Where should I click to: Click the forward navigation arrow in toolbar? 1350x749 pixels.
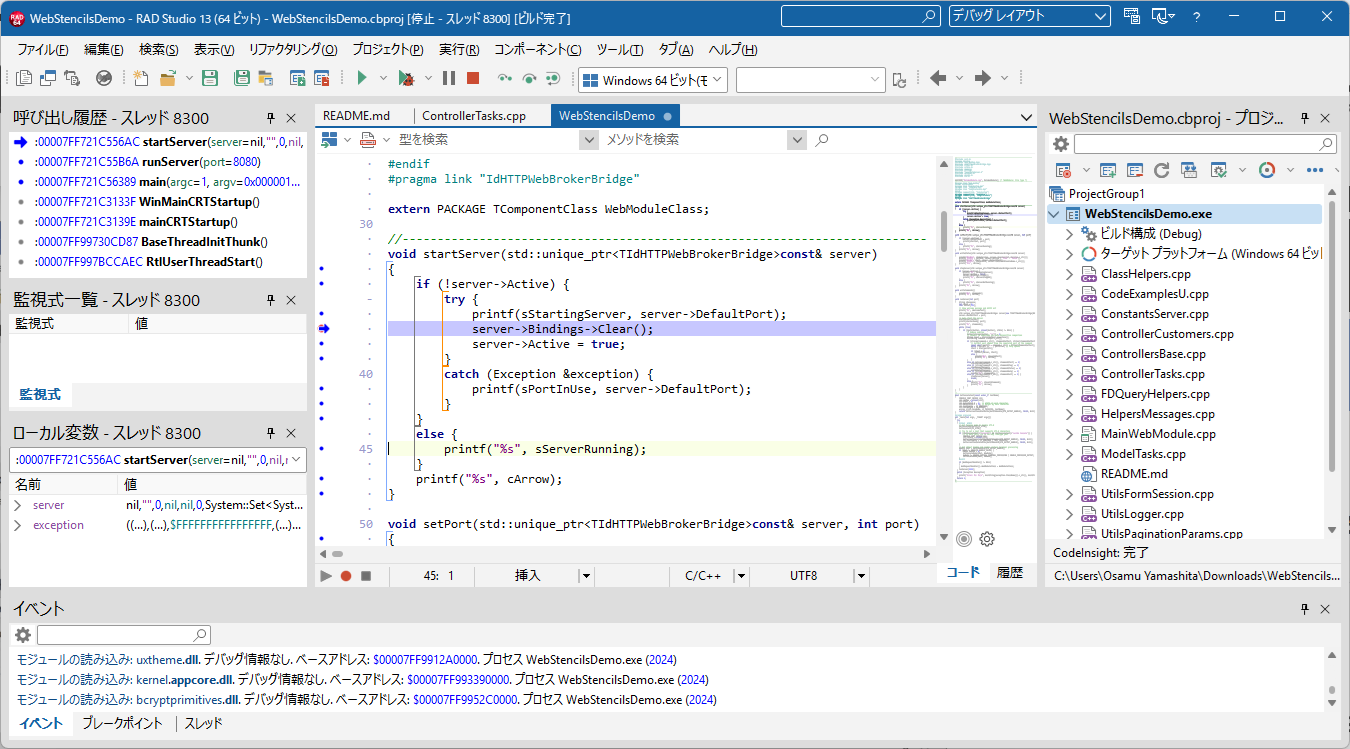(x=982, y=78)
